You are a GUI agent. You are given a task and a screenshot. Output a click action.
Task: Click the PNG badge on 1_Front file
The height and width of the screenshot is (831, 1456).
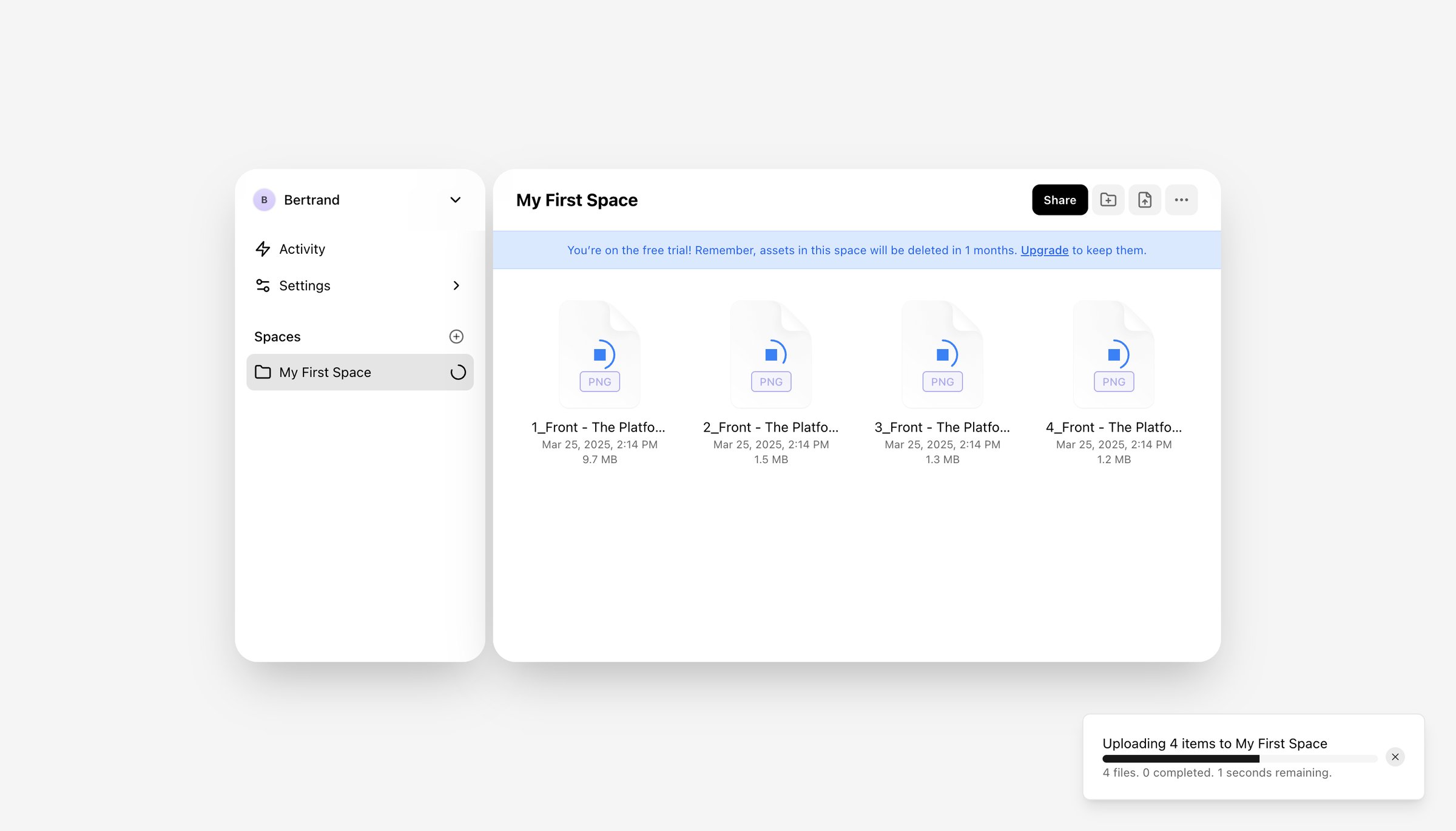coord(599,382)
